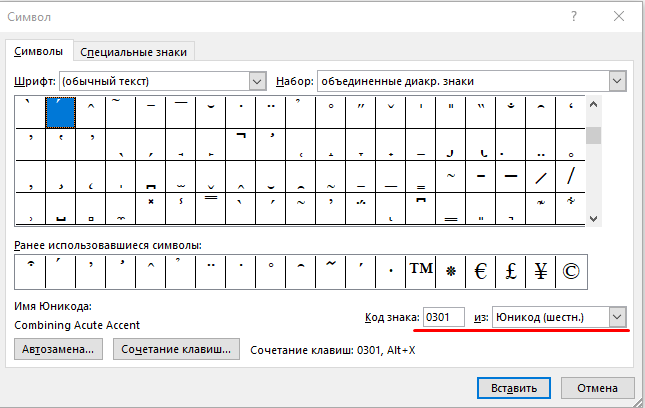Pick the euro € recent symbol
The width and height of the screenshot is (645, 408).
[x=480, y=270]
